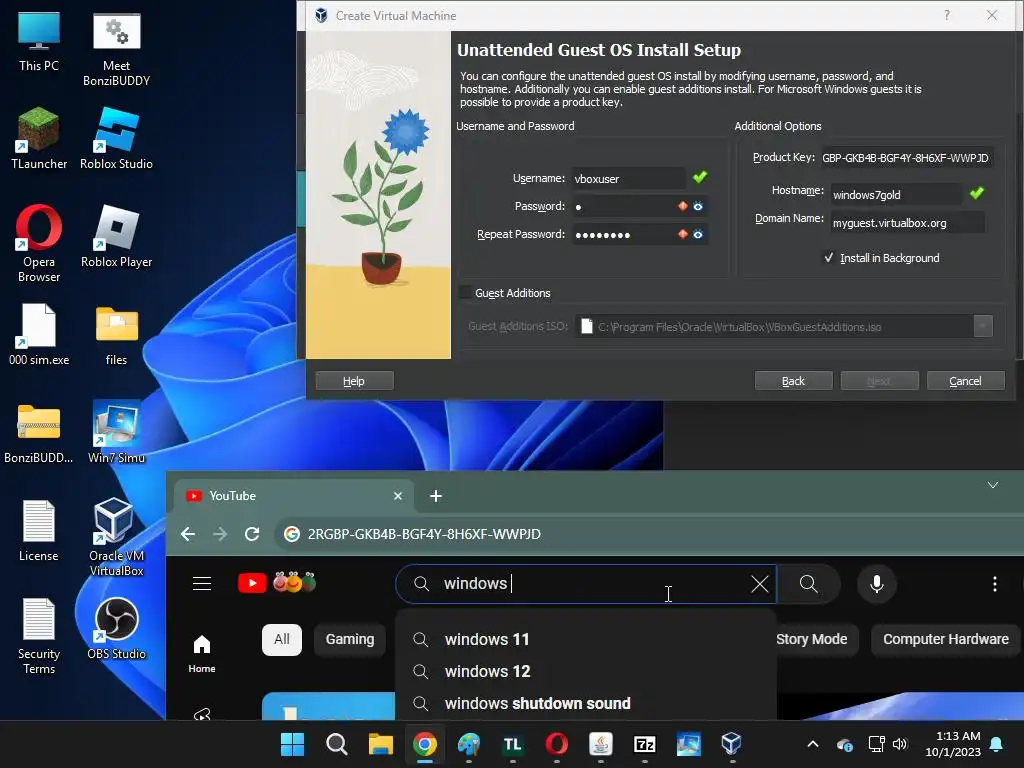Open TLauncher from taskbar
The image size is (1024, 768).
point(513,744)
